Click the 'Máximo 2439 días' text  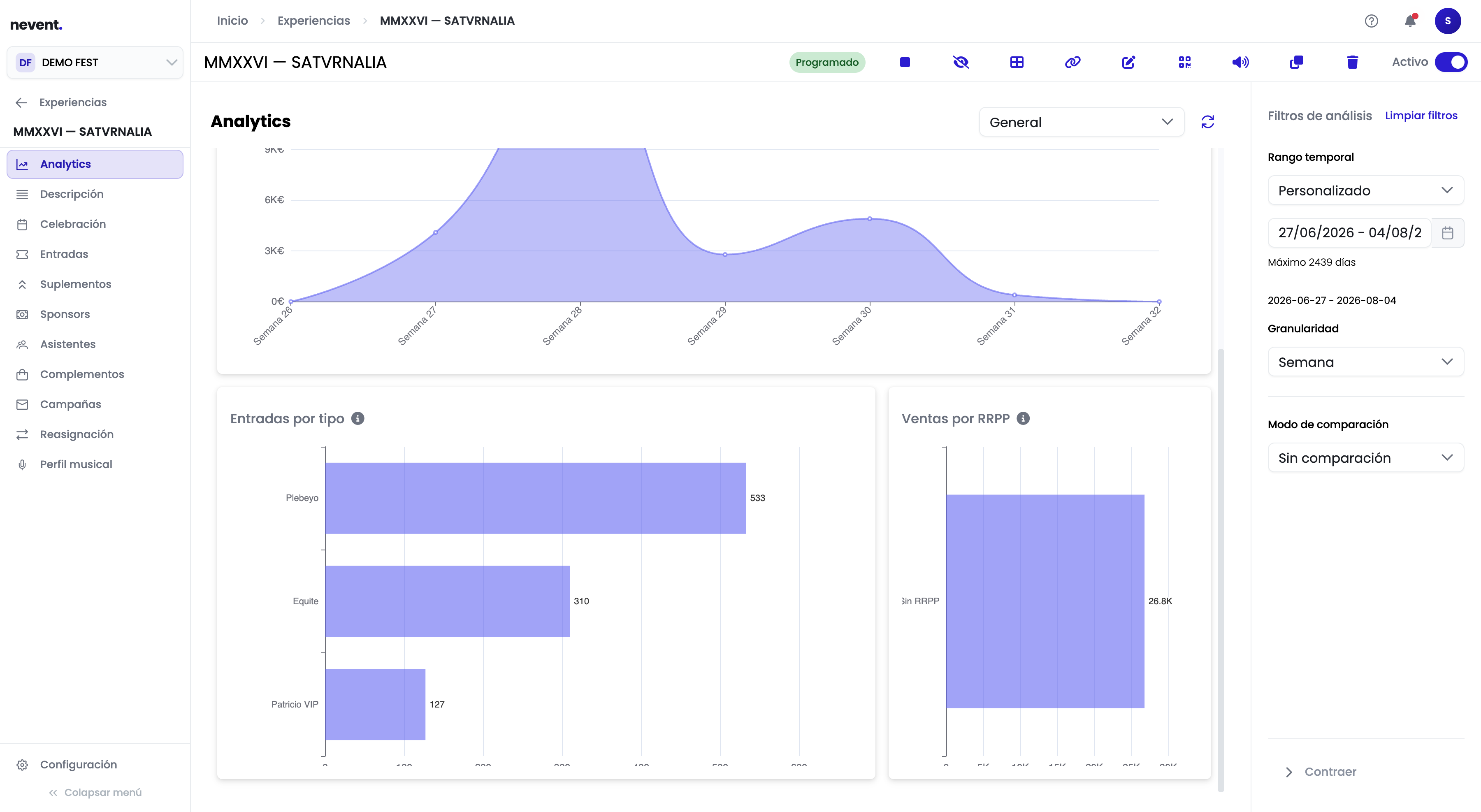click(1312, 262)
